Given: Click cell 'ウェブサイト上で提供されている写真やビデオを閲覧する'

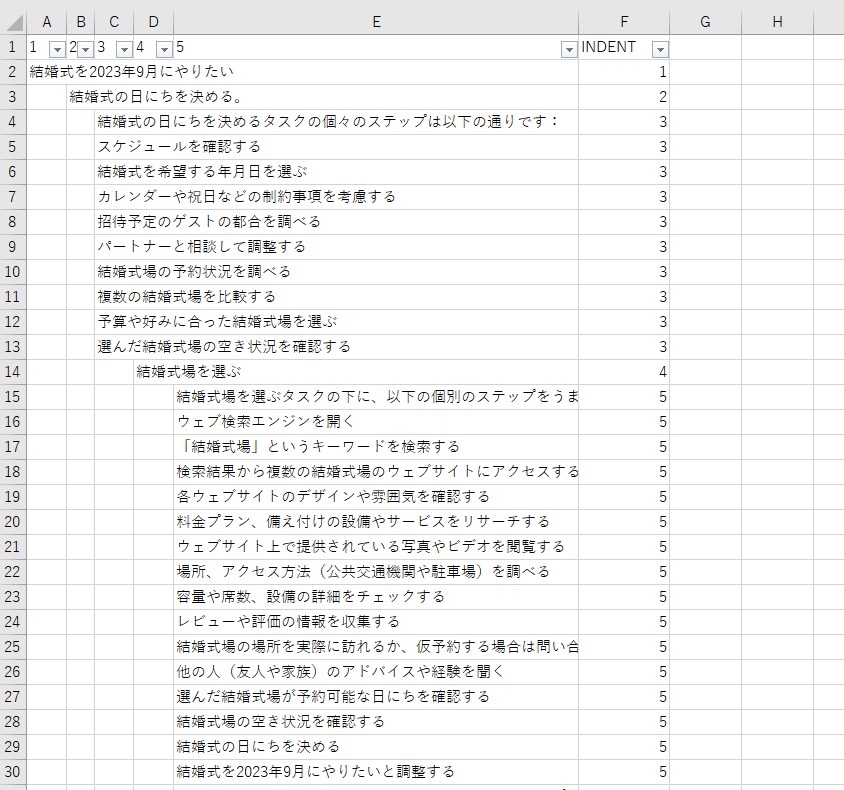Looking at the screenshot, I should [x=371, y=547].
